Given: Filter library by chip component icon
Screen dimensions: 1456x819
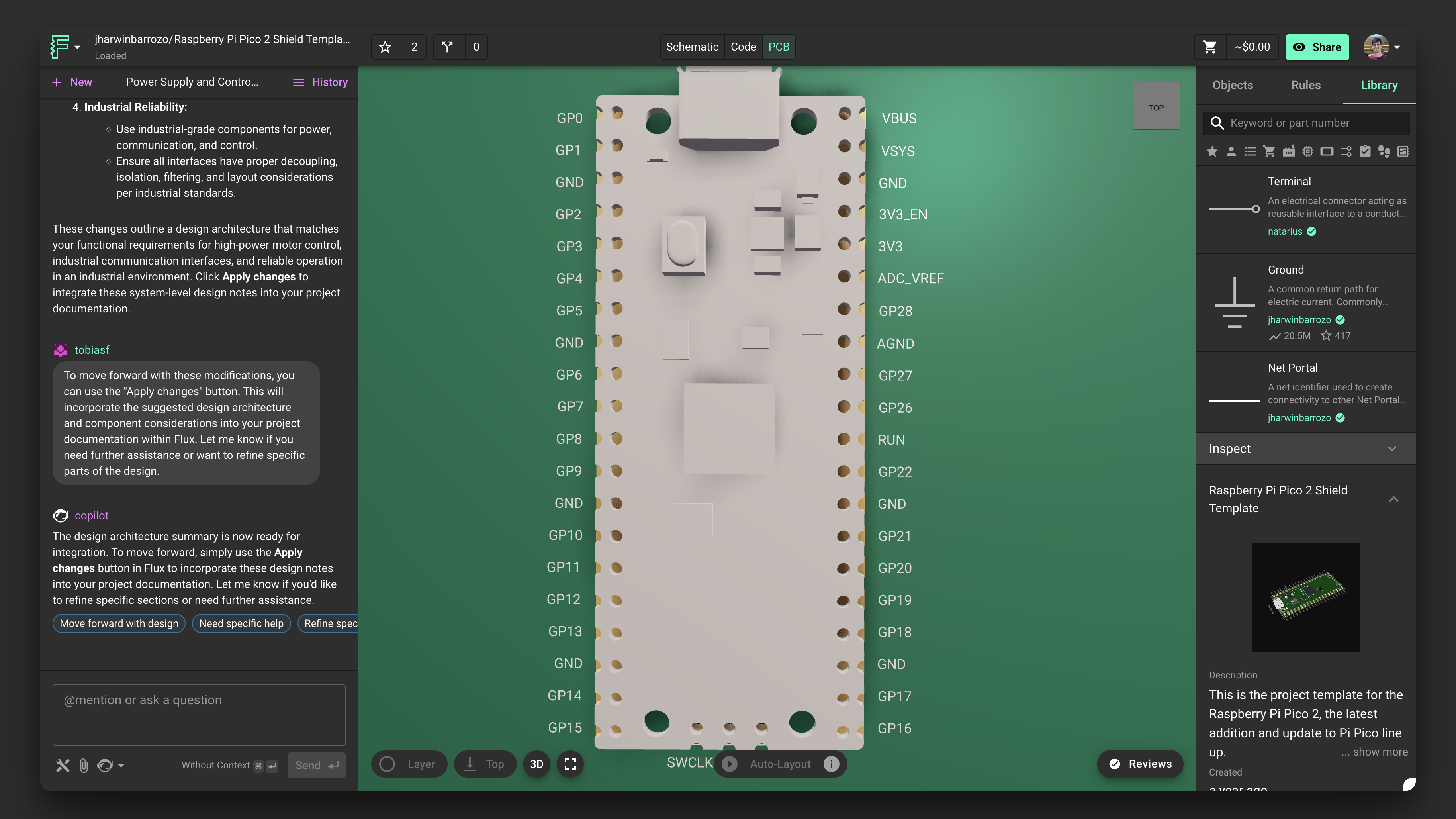Looking at the screenshot, I should tap(1307, 151).
